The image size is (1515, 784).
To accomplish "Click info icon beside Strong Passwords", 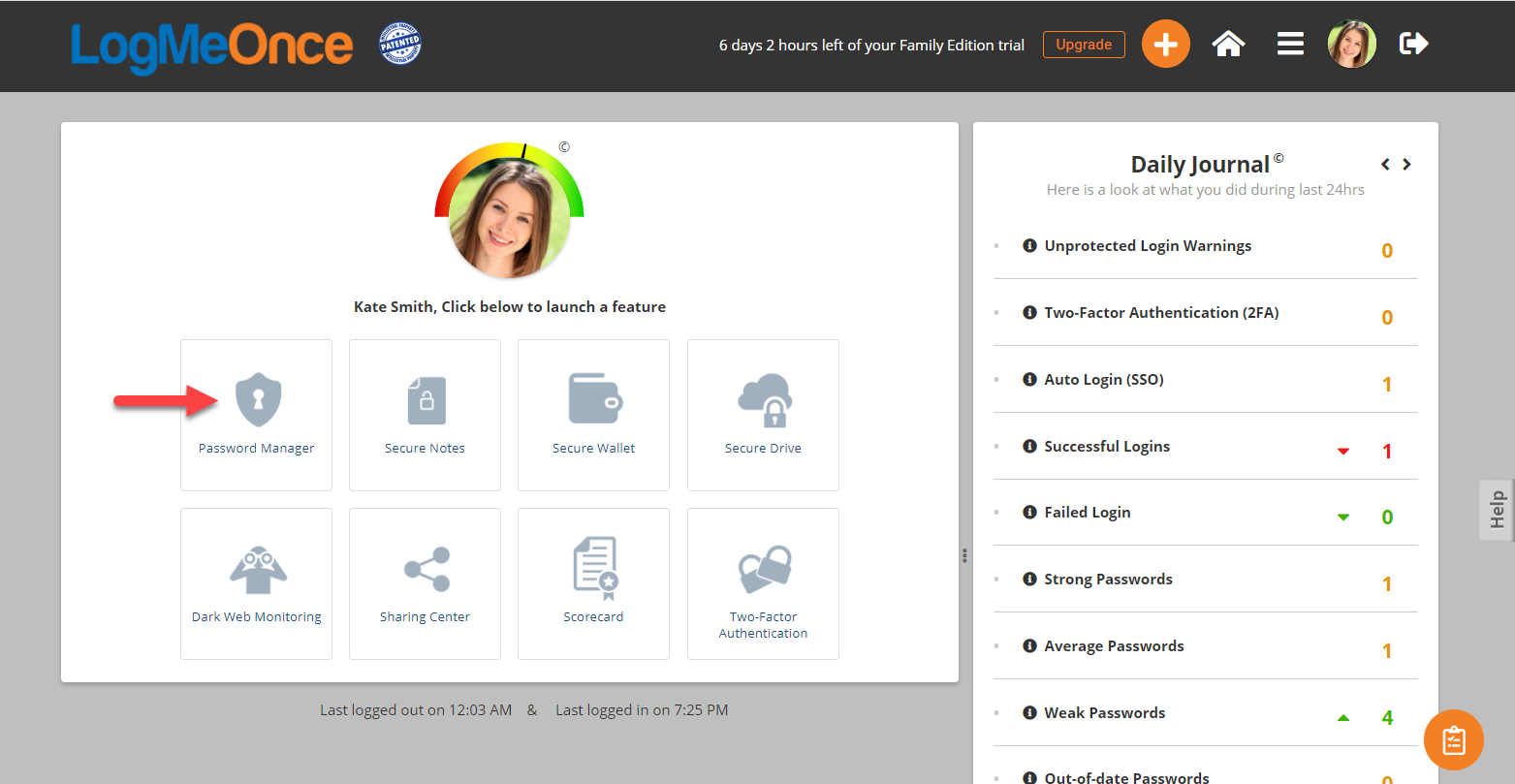I will pyautogui.click(x=1030, y=580).
